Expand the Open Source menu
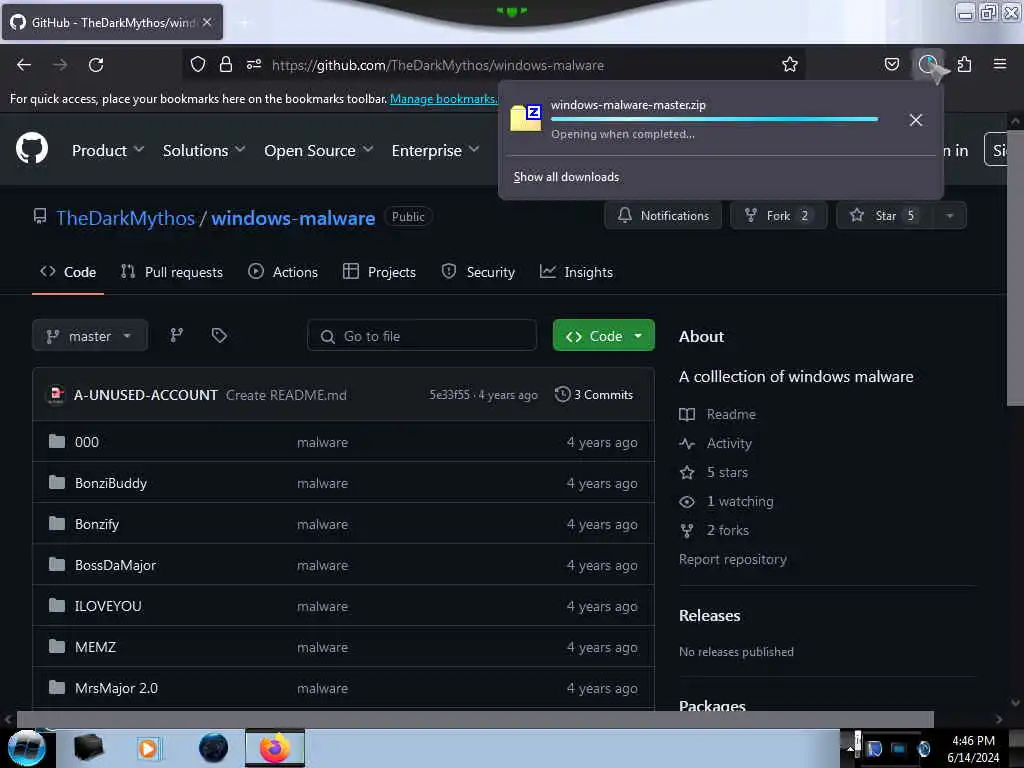 (319, 150)
